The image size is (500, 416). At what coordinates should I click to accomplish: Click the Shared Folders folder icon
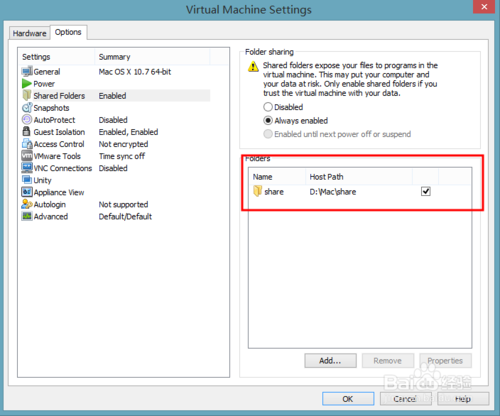click(27, 95)
